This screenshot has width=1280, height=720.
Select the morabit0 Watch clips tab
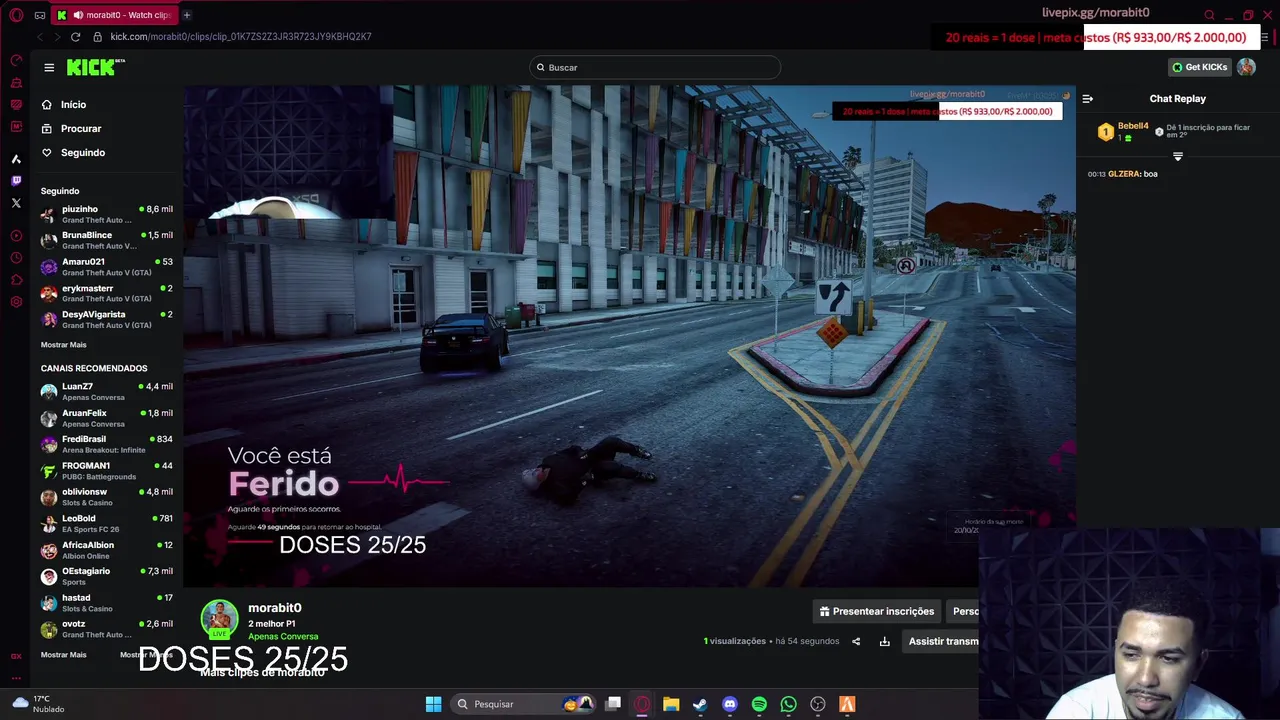point(115,15)
